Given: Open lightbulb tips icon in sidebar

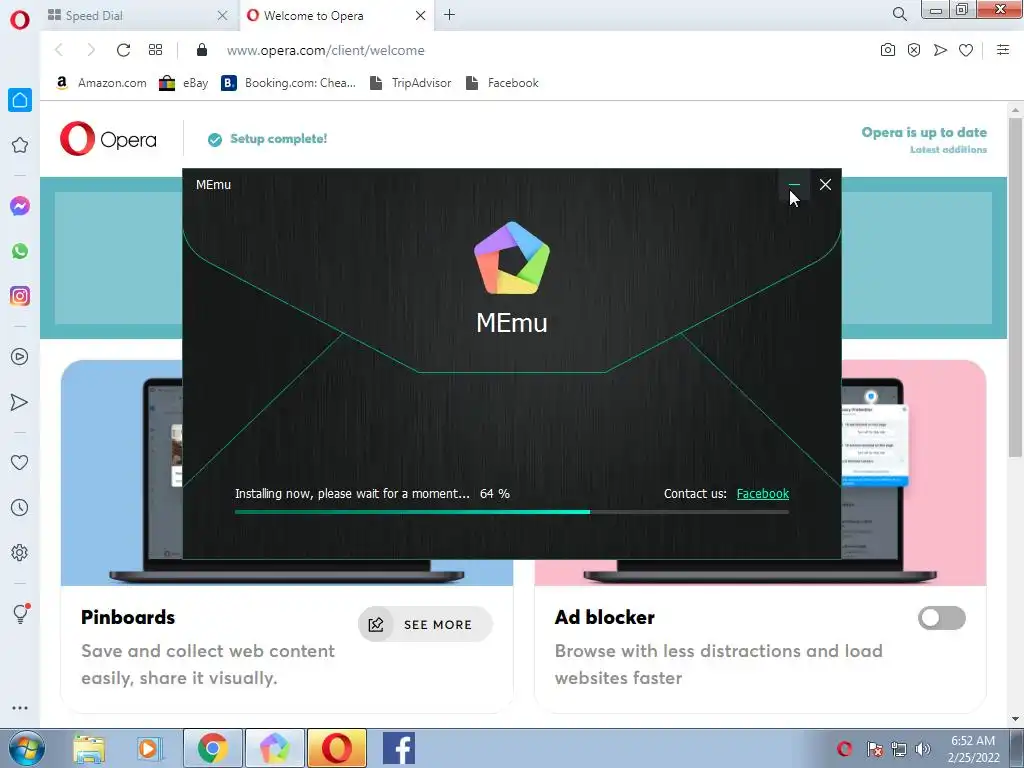Looking at the screenshot, I should pos(20,613).
